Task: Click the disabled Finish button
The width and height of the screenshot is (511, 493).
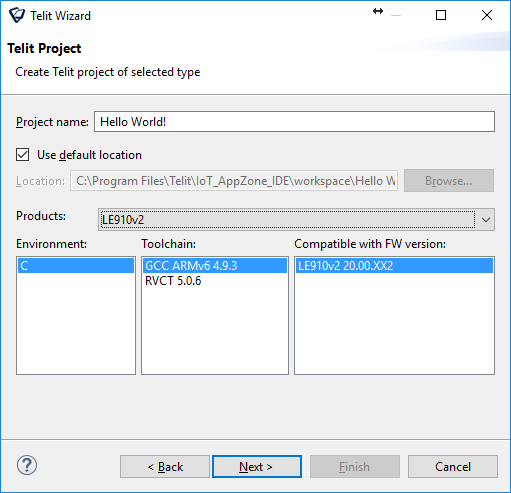Action: pyautogui.click(x=355, y=466)
